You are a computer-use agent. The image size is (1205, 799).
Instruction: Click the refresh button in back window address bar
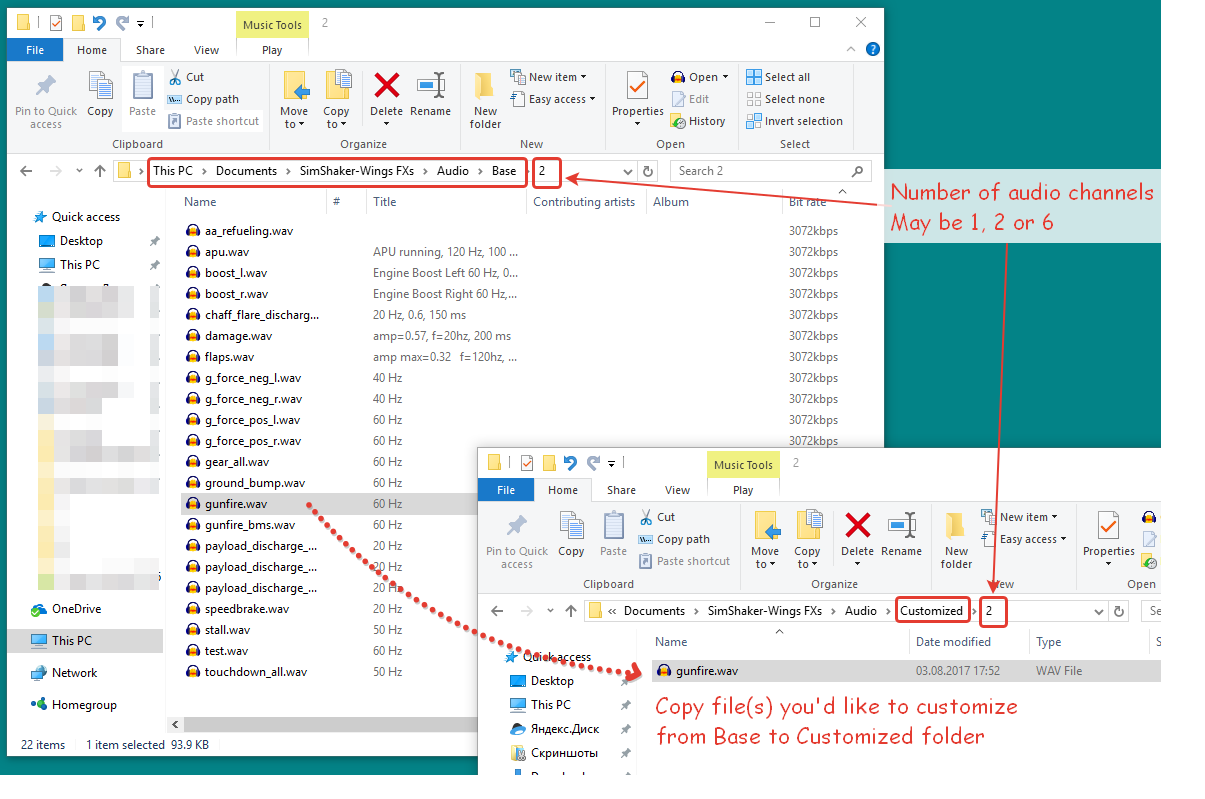click(648, 171)
